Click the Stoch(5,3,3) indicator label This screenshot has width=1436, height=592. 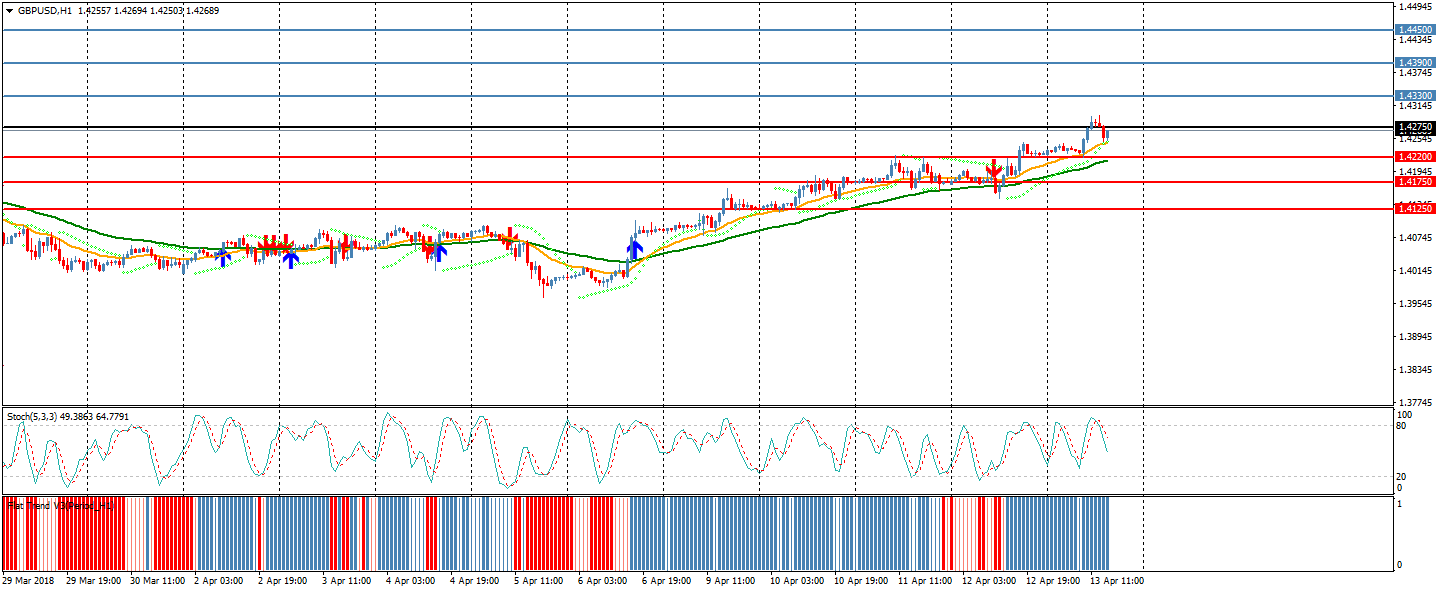(67, 416)
